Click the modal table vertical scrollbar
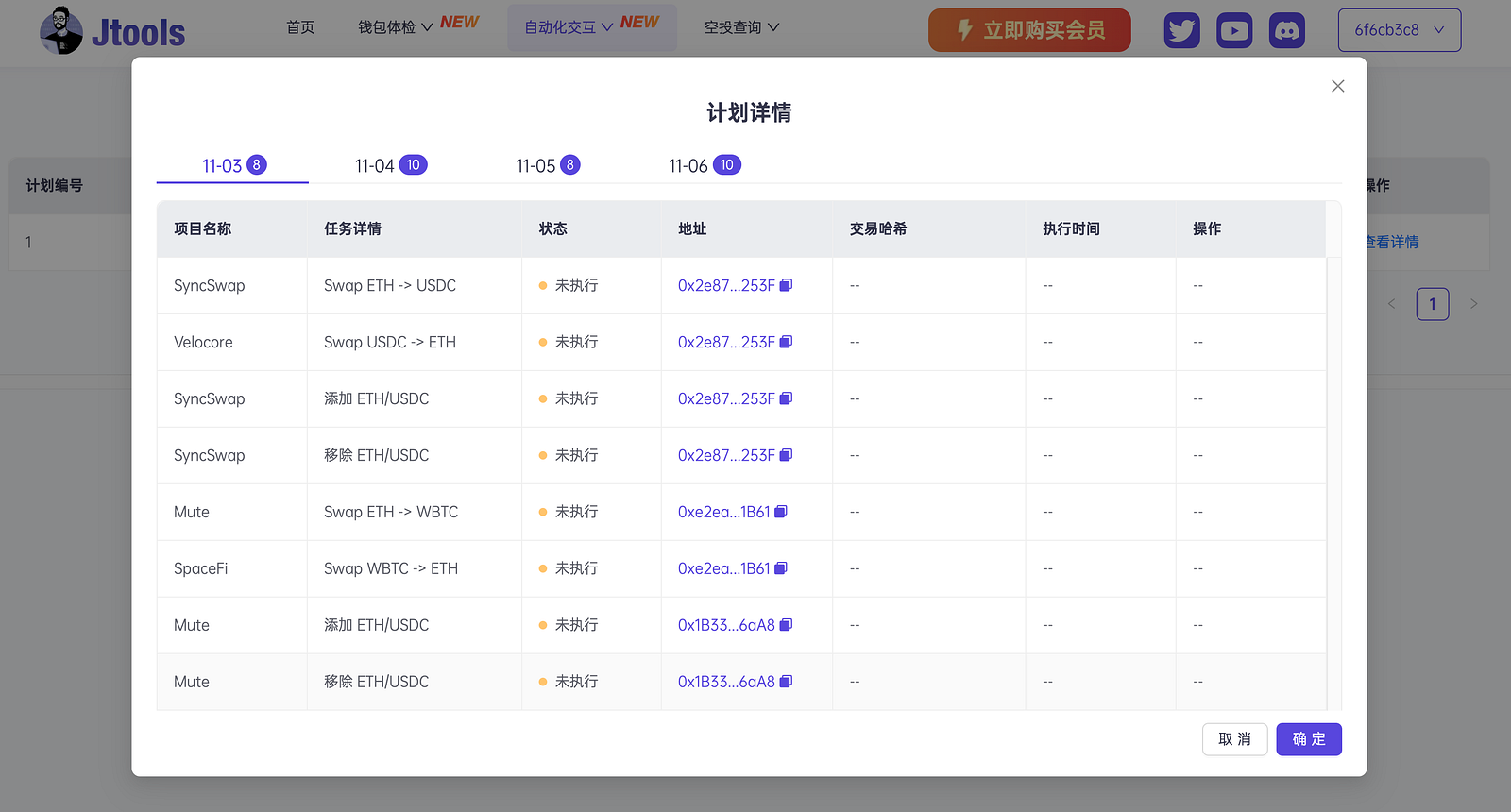 click(1333, 483)
